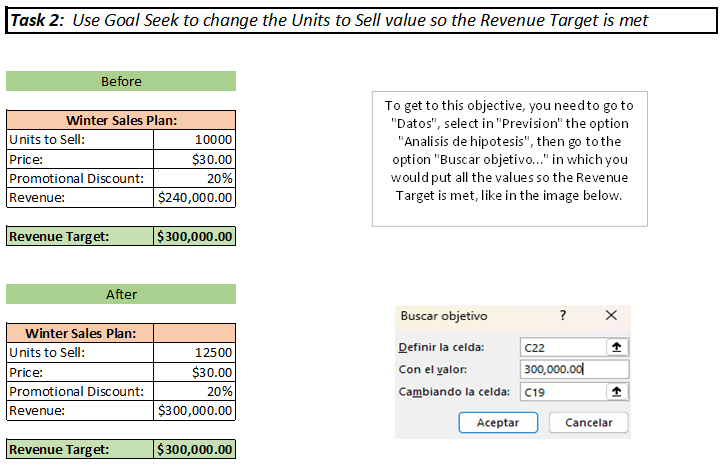Screen dimensions: 723x476
Task: Click the Buscar objetivo dialog title
Action: click(444, 316)
